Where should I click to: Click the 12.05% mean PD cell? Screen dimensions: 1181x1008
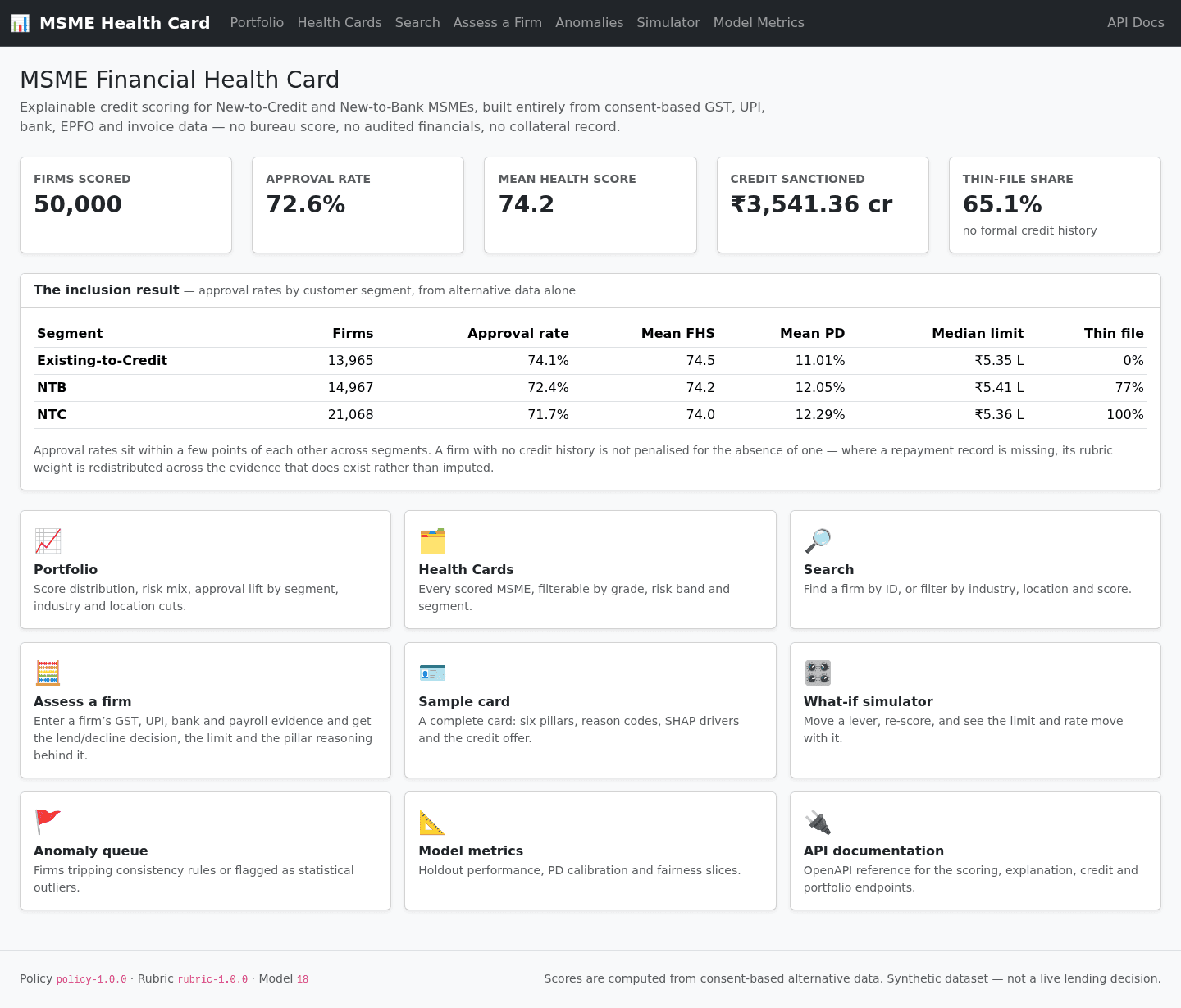pyautogui.click(x=820, y=388)
